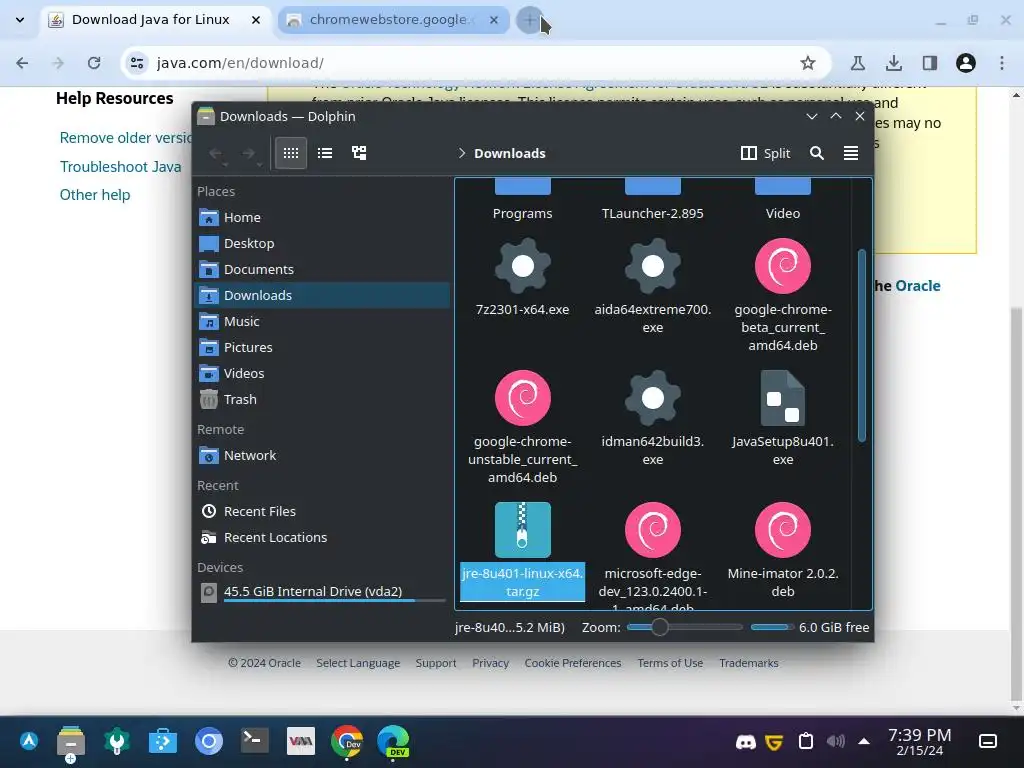Select the TLauncher-2.895 folder
The image size is (1024, 768).
tap(652, 200)
